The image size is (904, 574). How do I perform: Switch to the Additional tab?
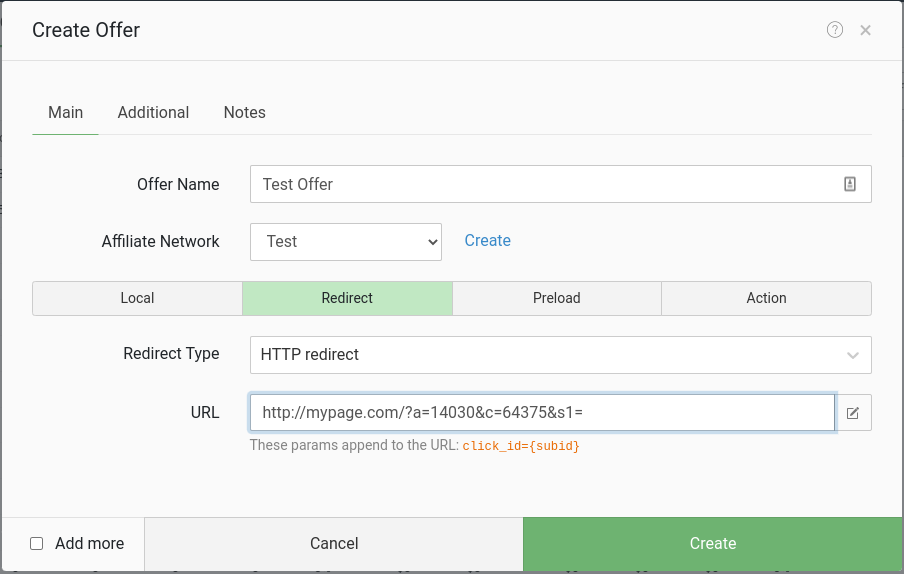pyautogui.click(x=153, y=112)
